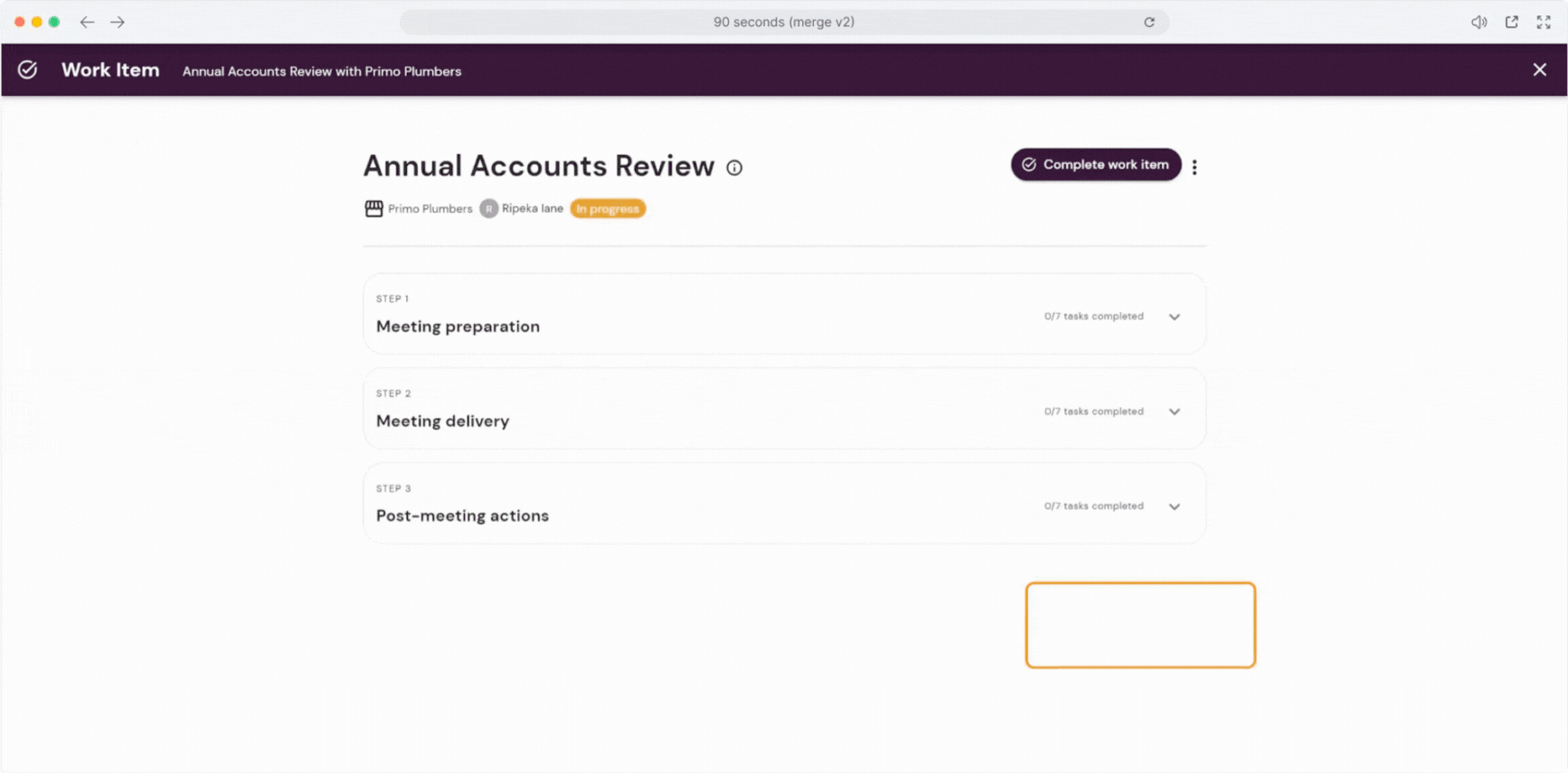Click the browser forward arrow

(117, 21)
